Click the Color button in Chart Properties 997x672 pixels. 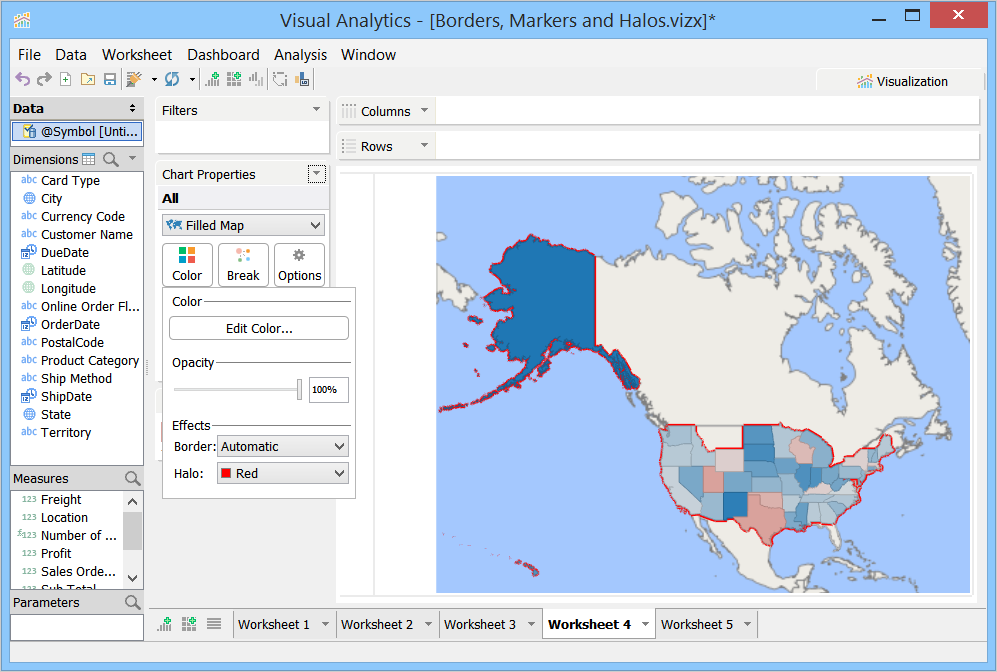click(x=187, y=264)
